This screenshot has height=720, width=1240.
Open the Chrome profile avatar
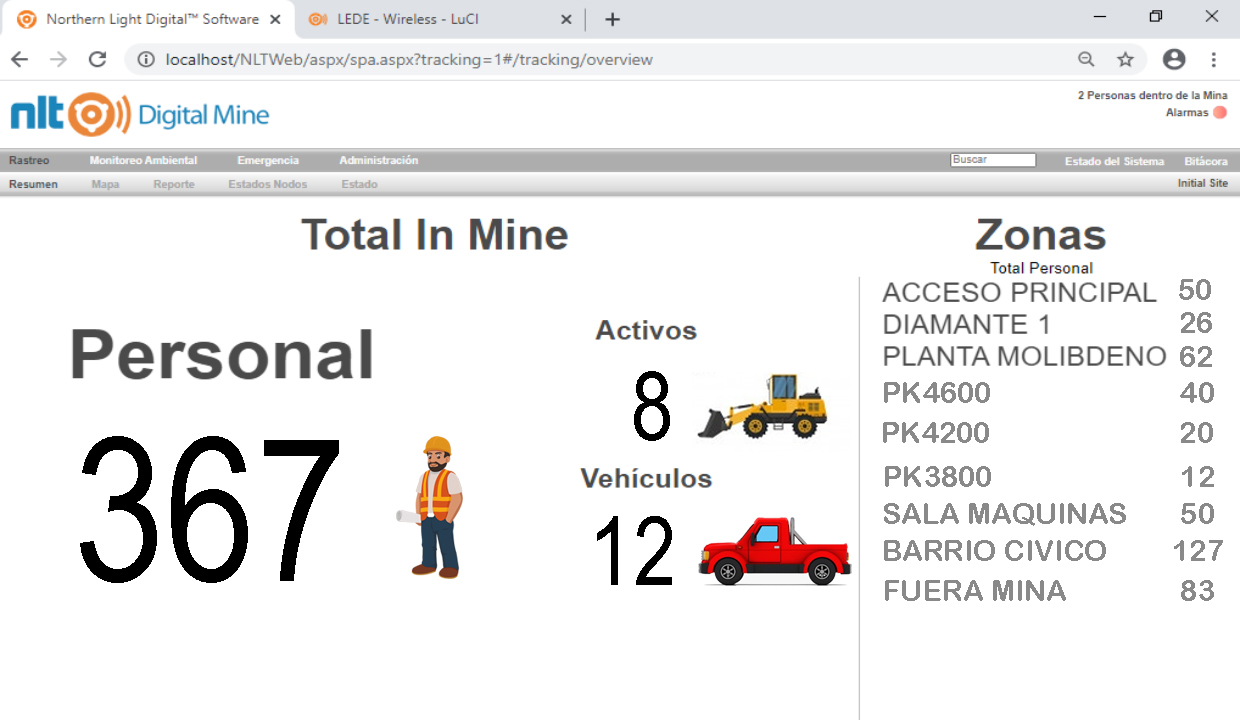1174,60
